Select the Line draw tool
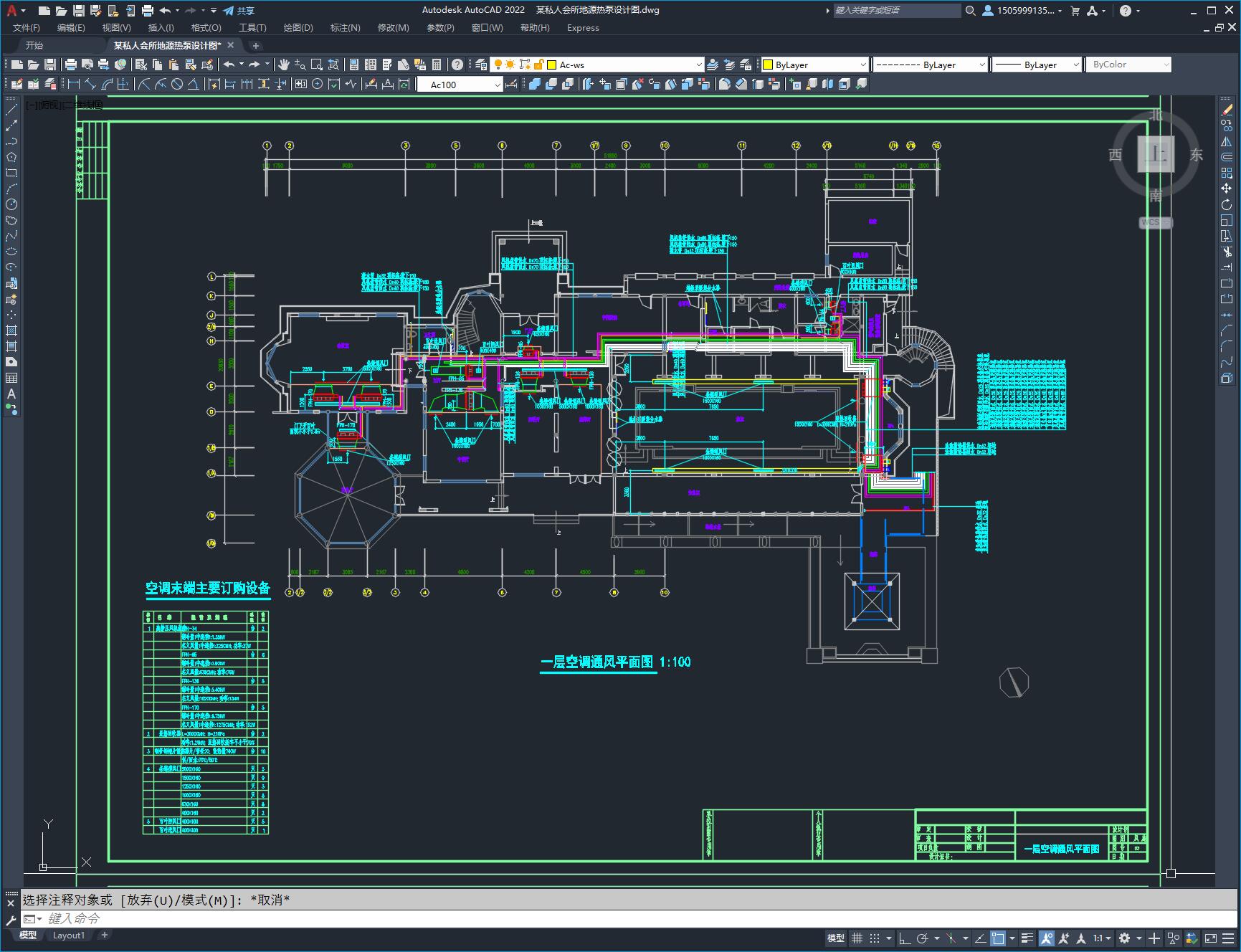This screenshot has width=1241, height=952. pyautogui.click(x=11, y=110)
